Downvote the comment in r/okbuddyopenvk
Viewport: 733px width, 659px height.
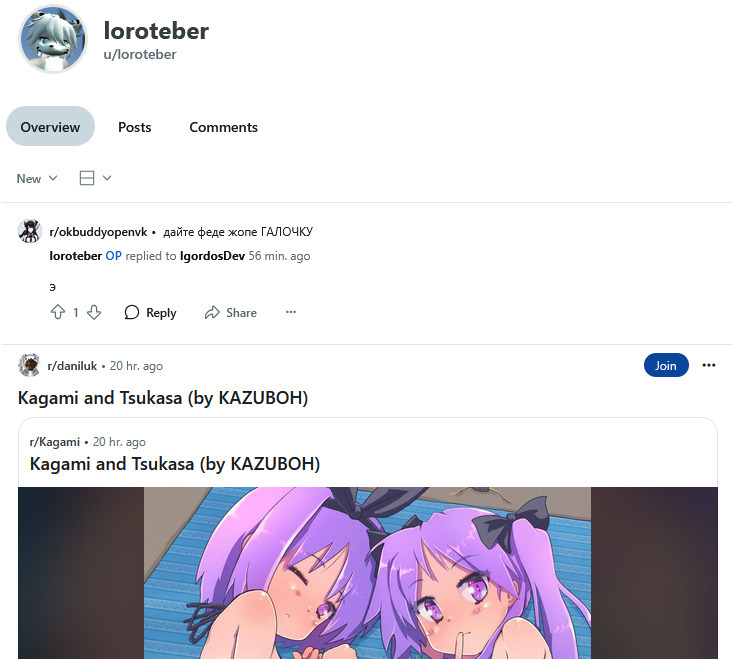click(x=94, y=312)
